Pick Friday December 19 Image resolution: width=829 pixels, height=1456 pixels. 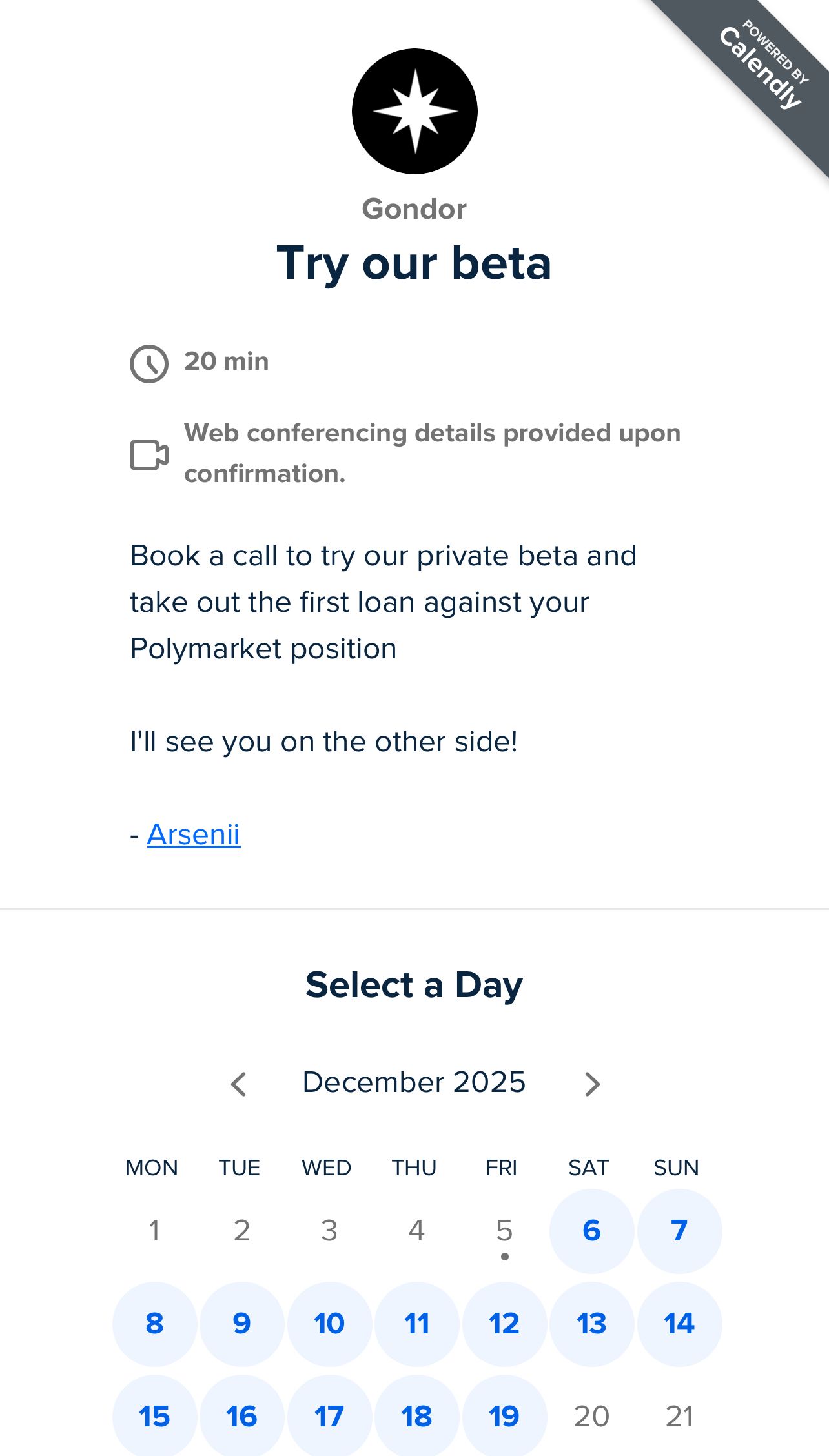504,1416
